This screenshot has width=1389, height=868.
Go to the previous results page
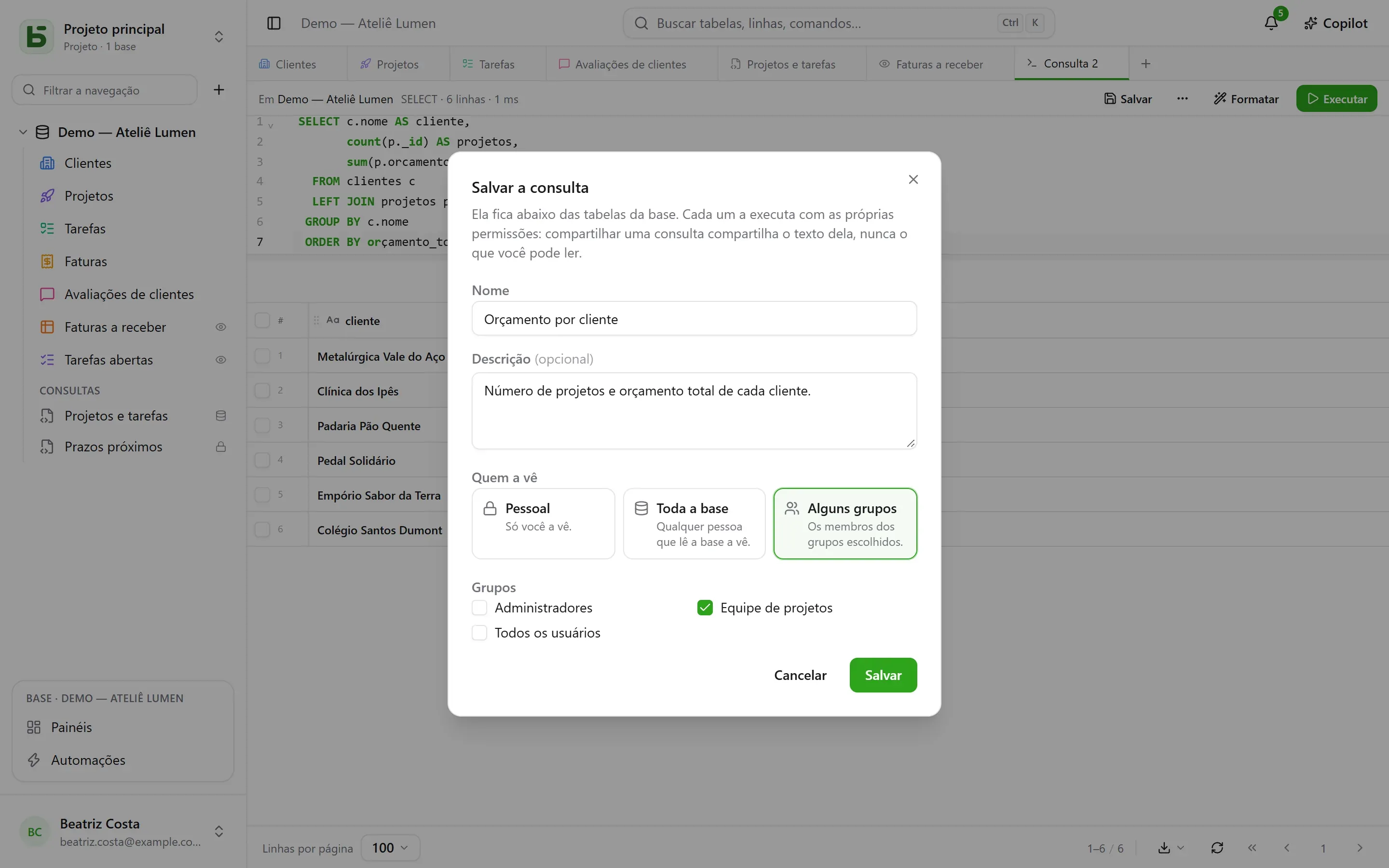coord(1287,847)
